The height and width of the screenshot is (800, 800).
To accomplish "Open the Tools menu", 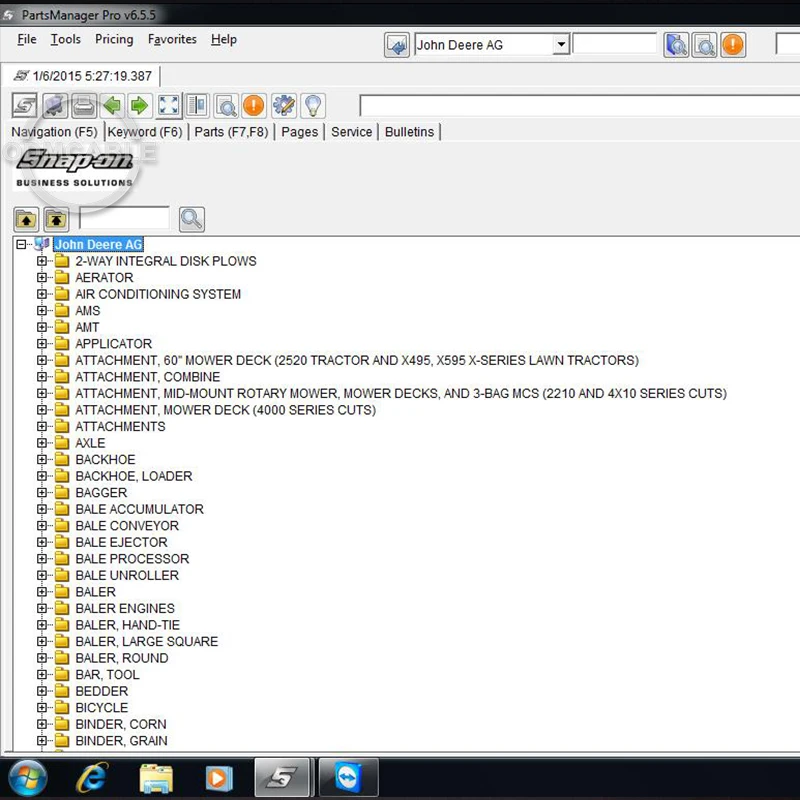I will [x=66, y=39].
